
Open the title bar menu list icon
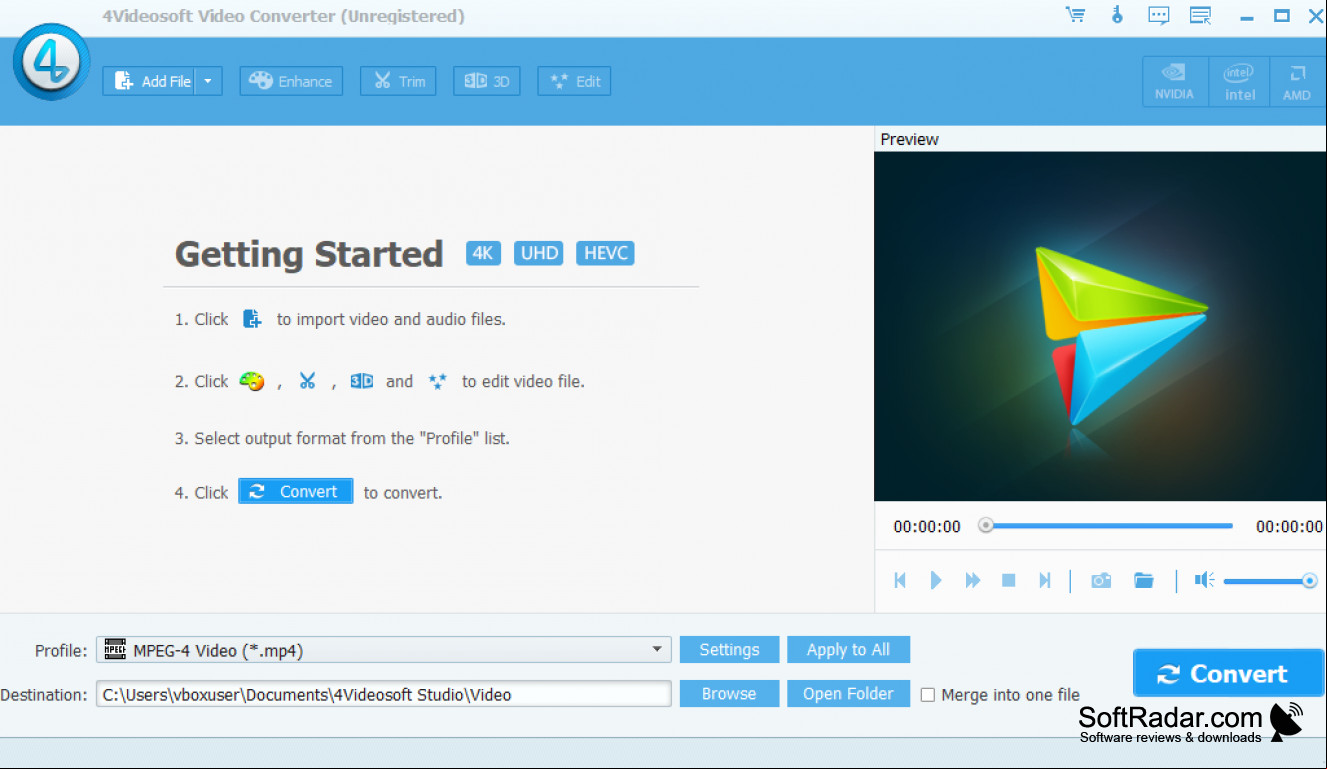coord(1200,15)
